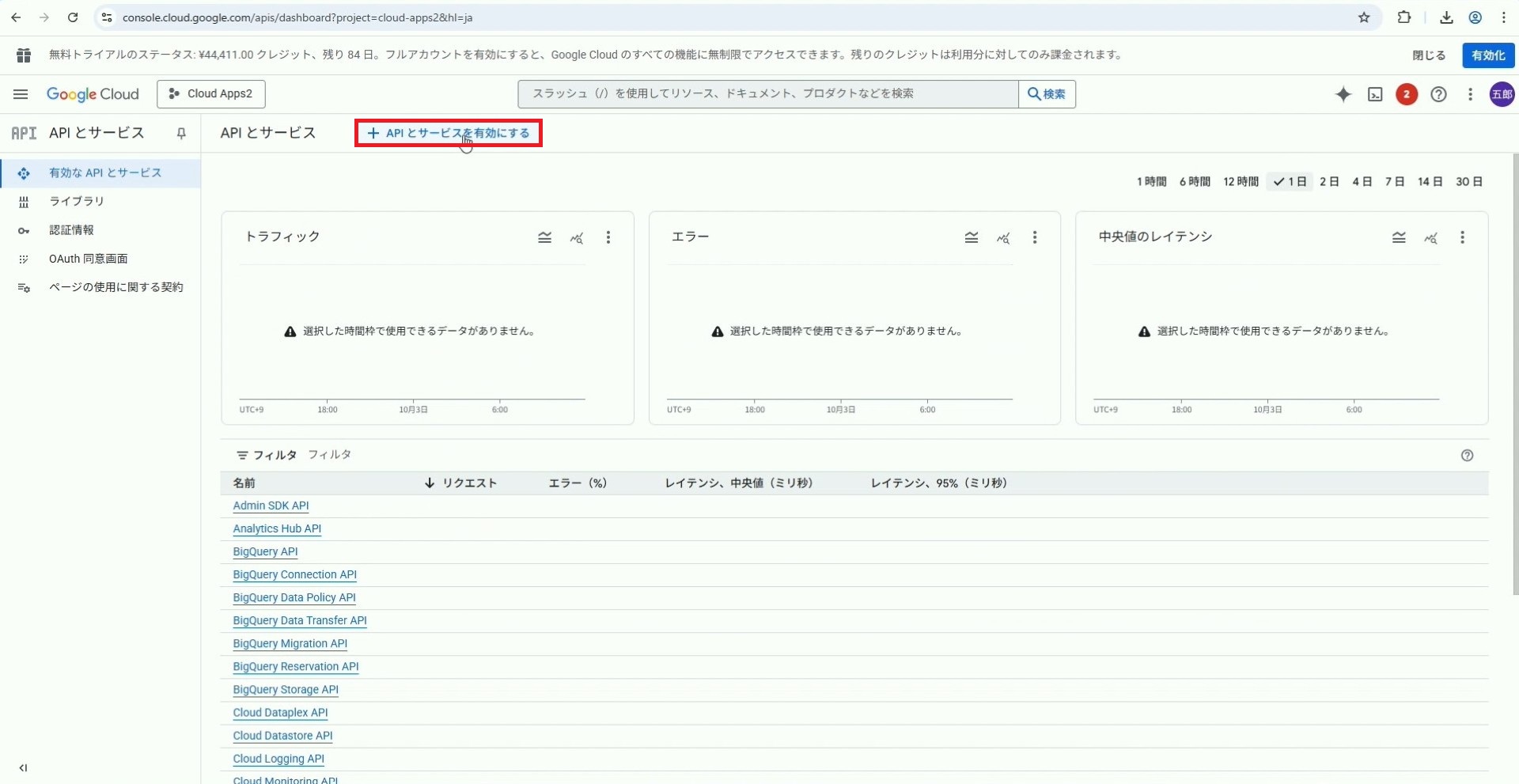
Task: Pin the API とサービス sidebar panel
Action: pyautogui.click(x=181, y=134)
